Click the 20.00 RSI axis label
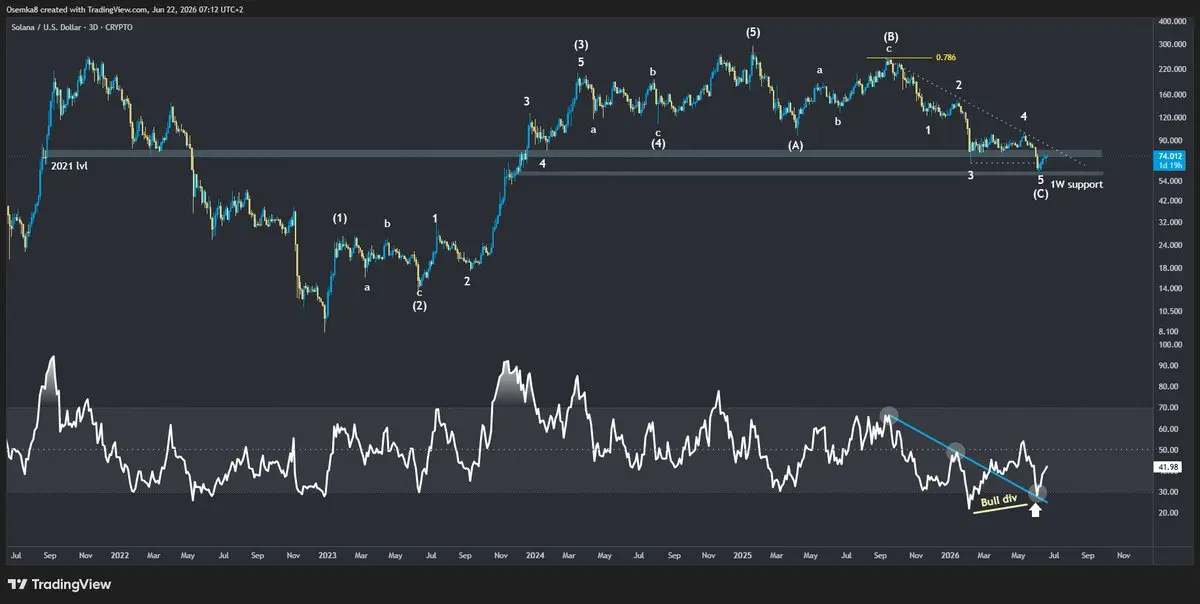Viewport: 1200px width, 604px height. point(1166,513)
